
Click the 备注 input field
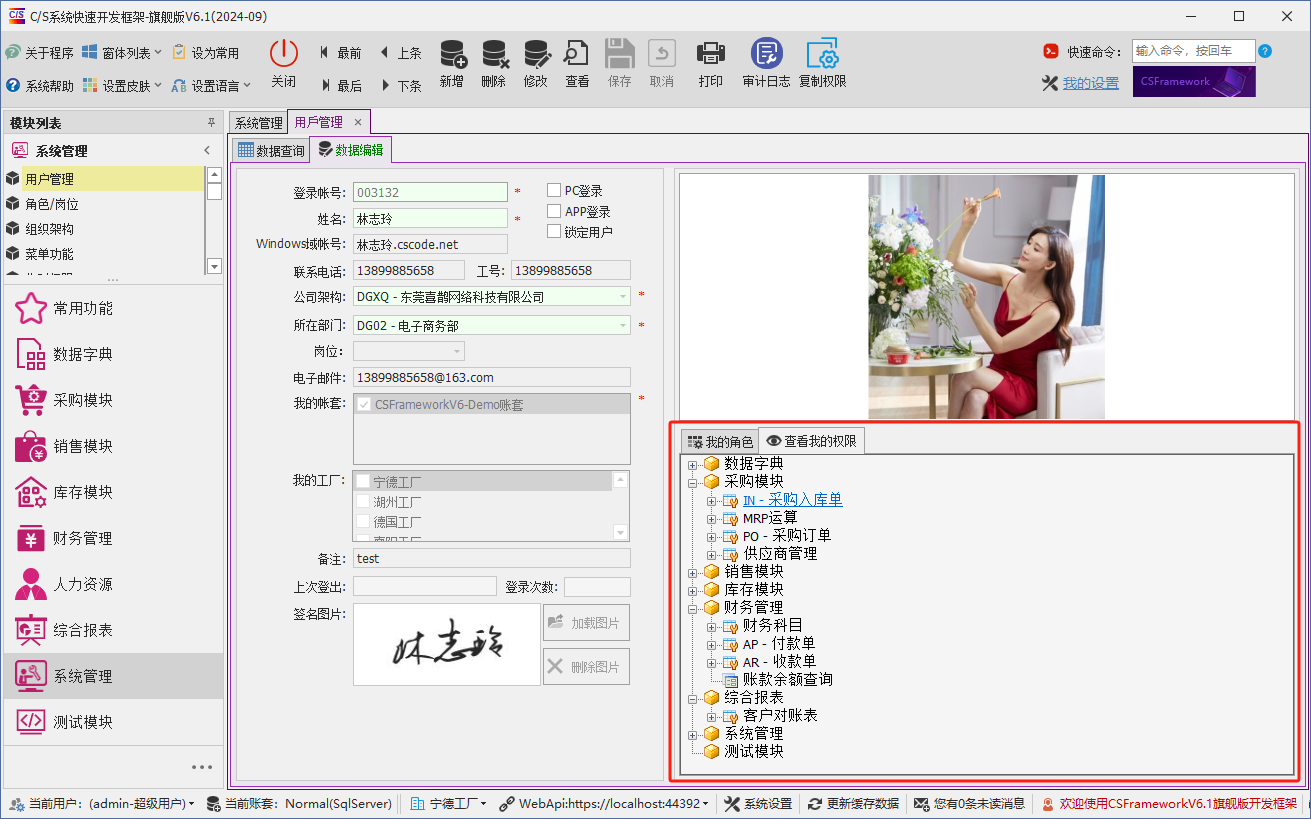tap(491, 559)
